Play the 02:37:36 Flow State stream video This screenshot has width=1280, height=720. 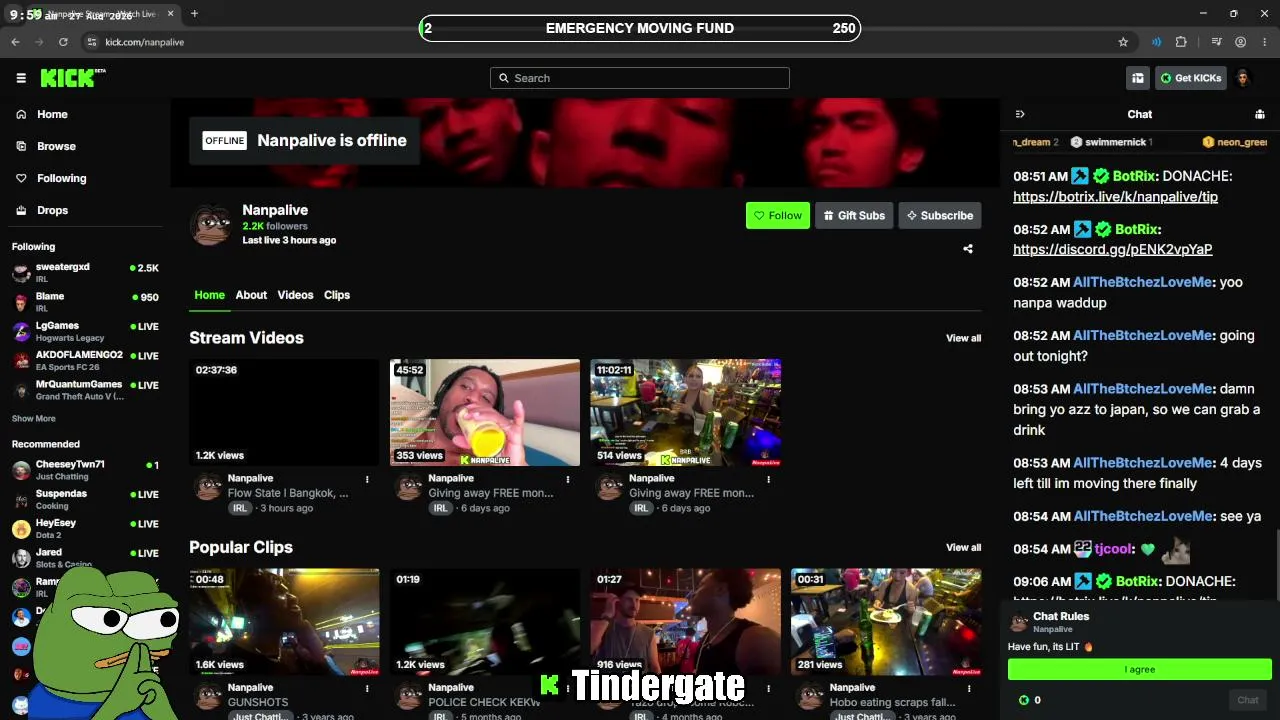click(285, 412)
